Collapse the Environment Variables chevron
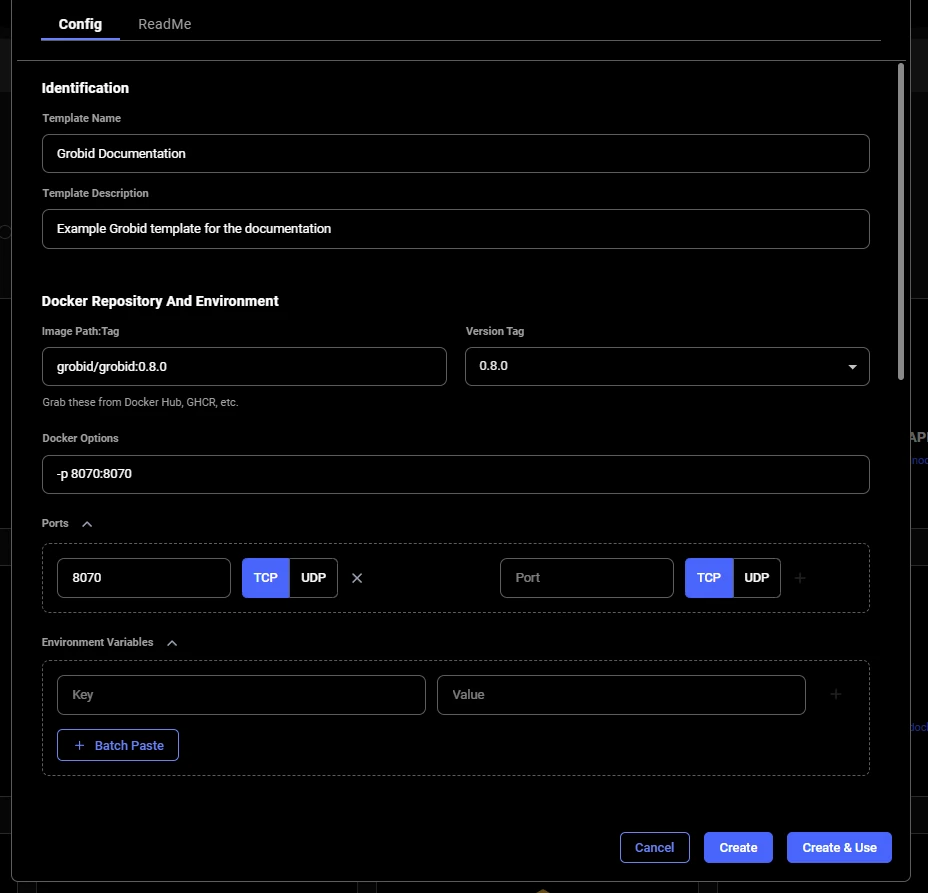The height and width of the screenshot is (893, 928). [x=172, y=643]
